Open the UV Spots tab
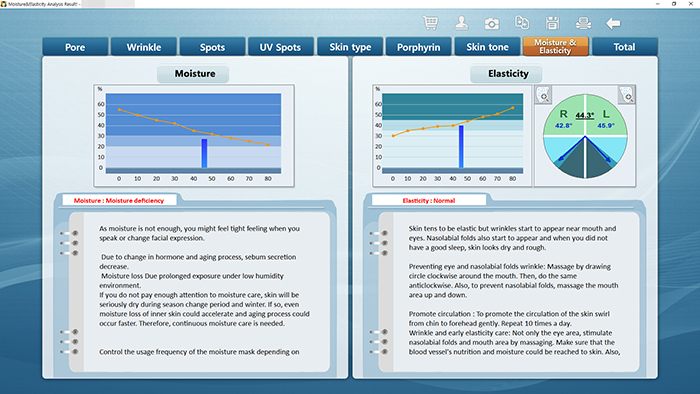 pos(280,47)
